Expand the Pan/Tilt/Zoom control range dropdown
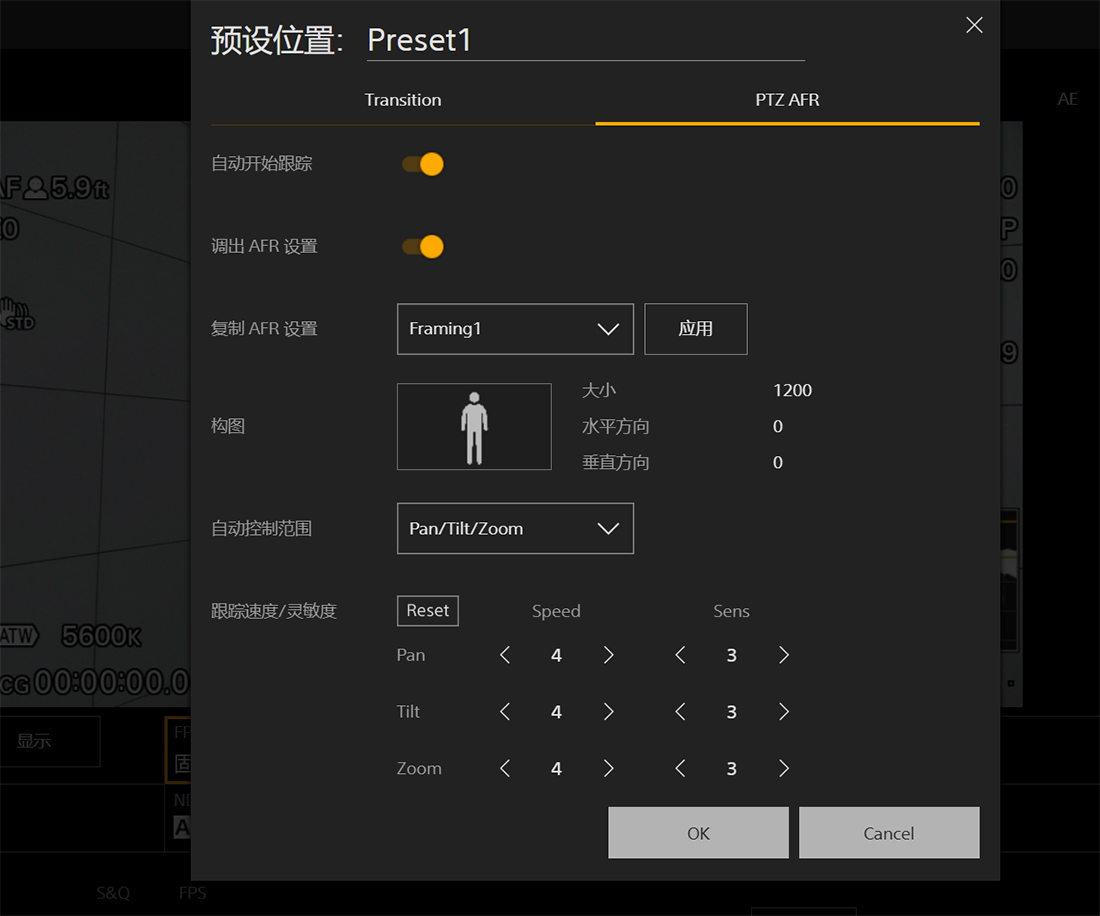The width and height of the screenshot is (1100, 916). [x=514, y=528]
